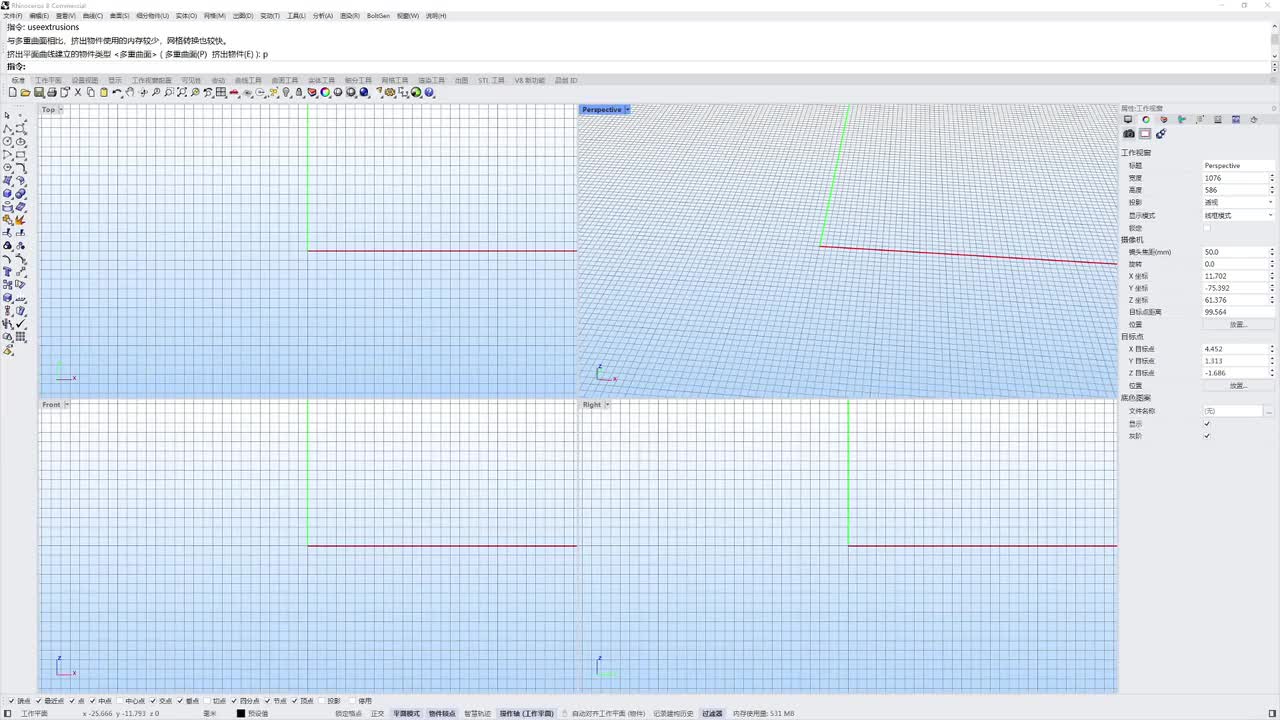Viewport: 1280px width, 720px height.
Task: Click the 标题 field containing Perspective
Action: point(1239,166)
